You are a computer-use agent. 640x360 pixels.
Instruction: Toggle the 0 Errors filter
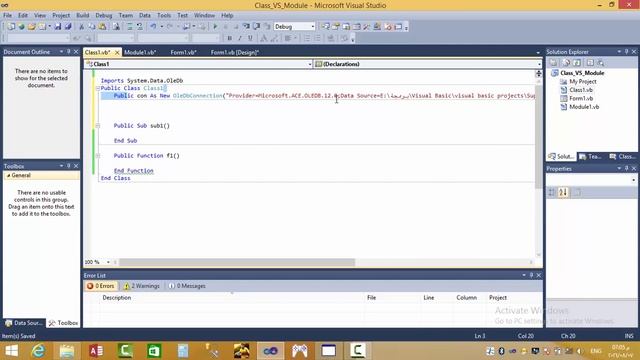[100, 286]
